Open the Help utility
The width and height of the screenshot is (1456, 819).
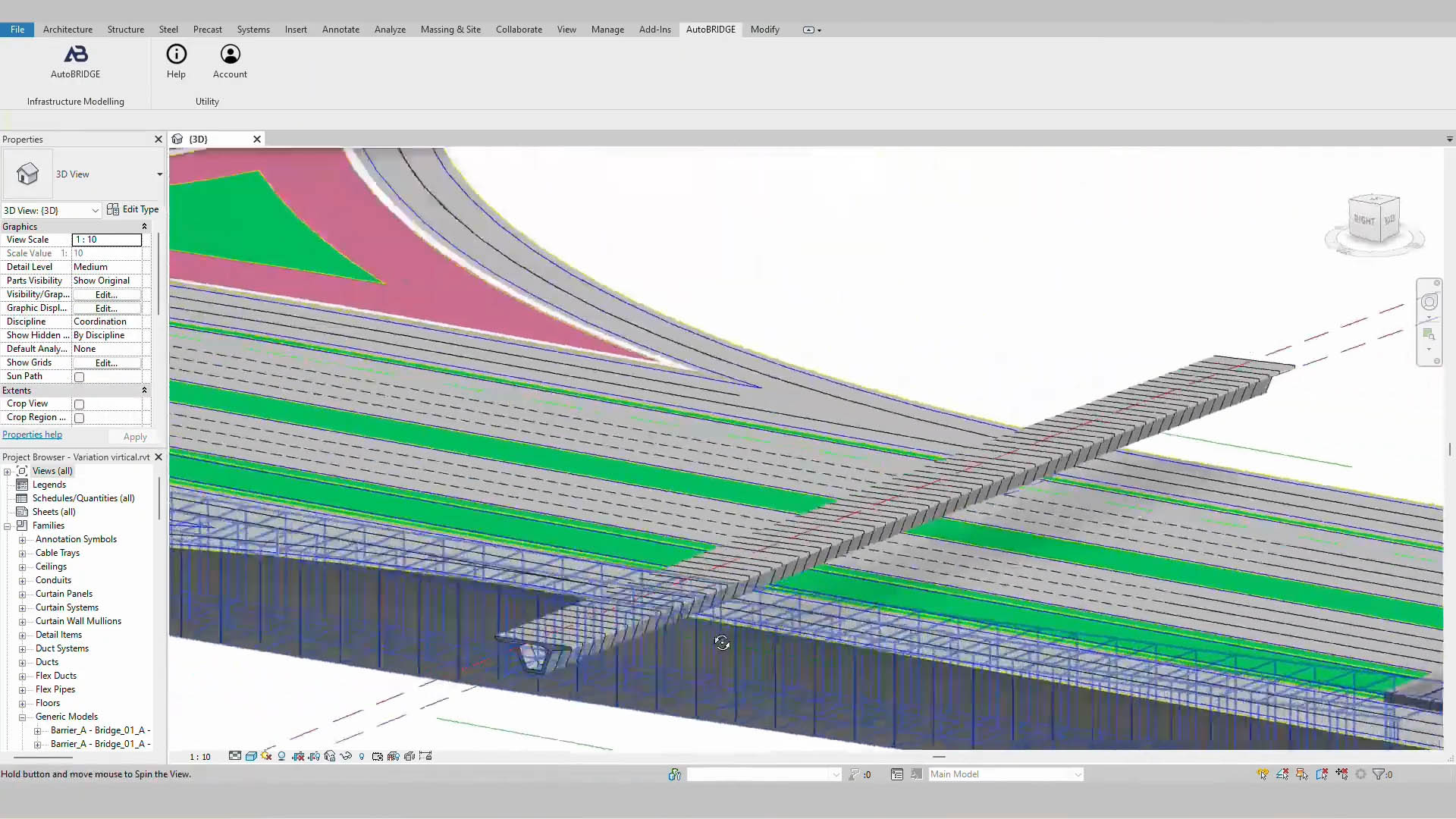[x=176, y=61]
